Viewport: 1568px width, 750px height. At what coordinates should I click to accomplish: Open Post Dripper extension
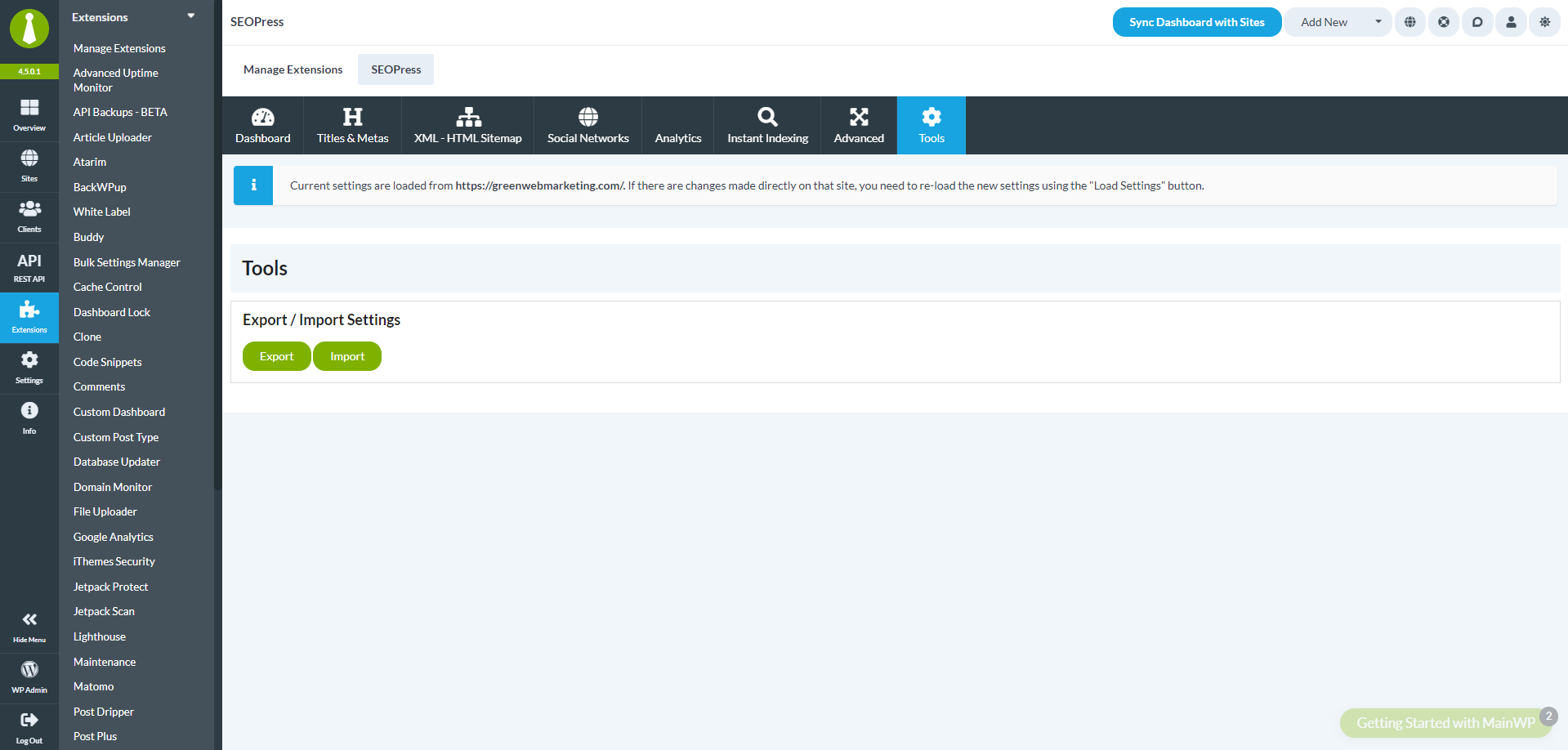[x=104, y=712]
